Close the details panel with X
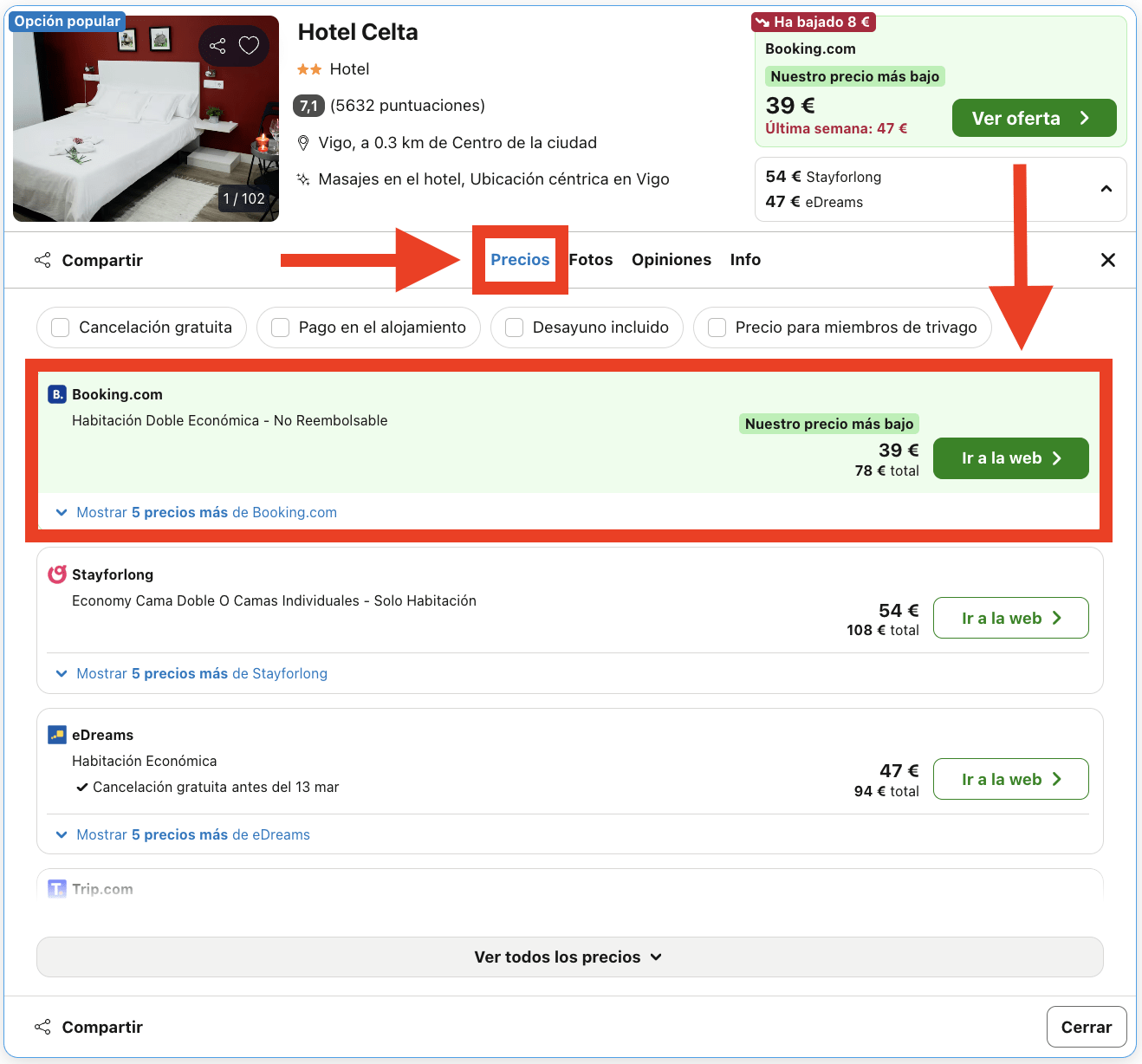 1107,260
